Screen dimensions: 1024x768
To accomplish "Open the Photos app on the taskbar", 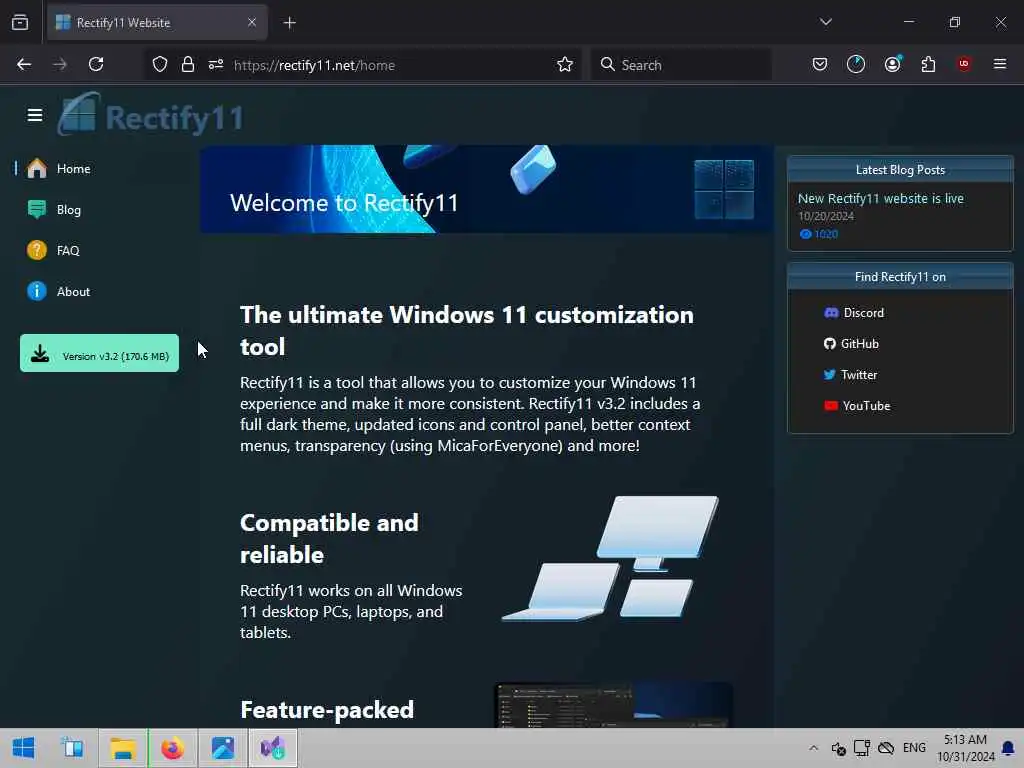I will click(x=223, y=748).
